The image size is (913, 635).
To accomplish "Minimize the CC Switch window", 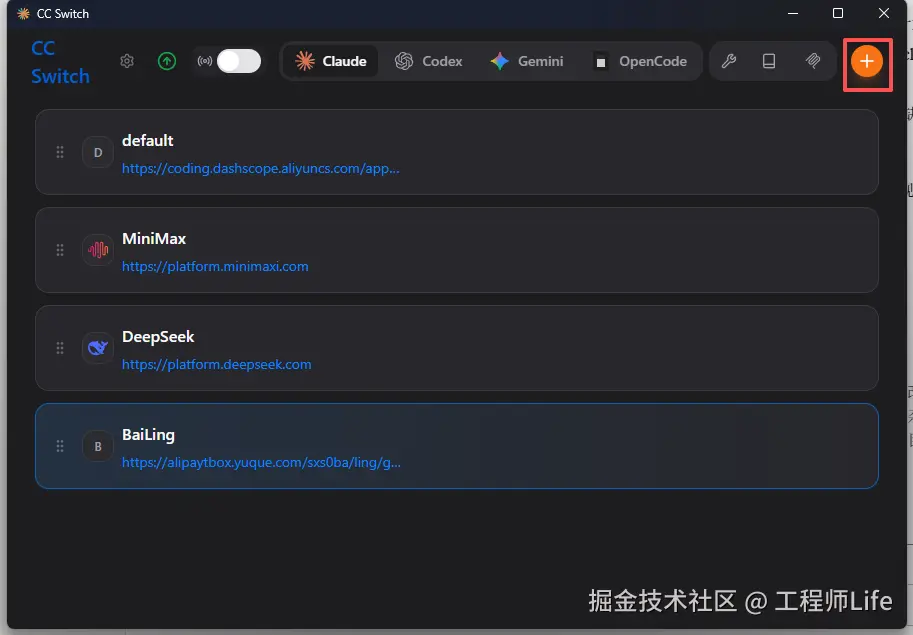I will (x=793, y=13).
